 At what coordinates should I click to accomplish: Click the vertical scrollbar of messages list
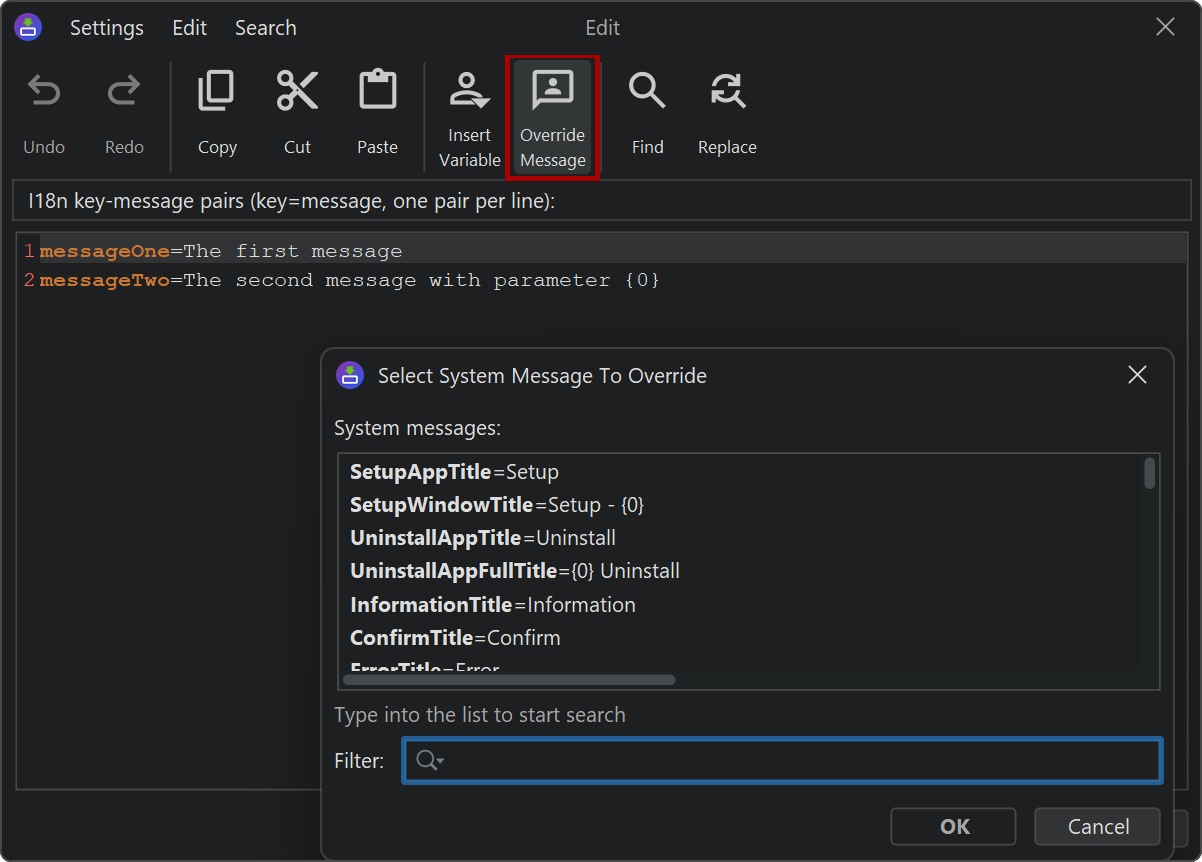(1150, 473)
